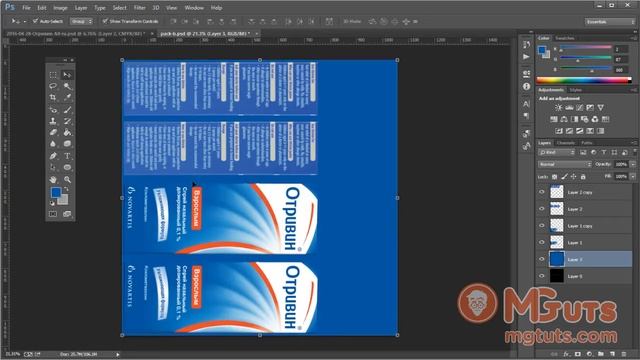
Task: Open the Auto-Select Group dropdown
Action: (82, 21)
